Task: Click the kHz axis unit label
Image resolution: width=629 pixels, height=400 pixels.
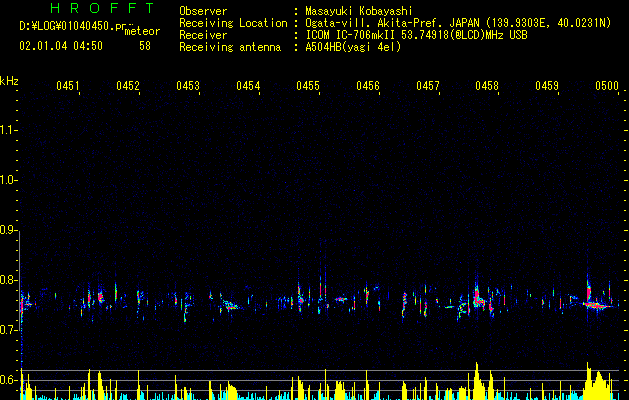Action: point(9,81)
